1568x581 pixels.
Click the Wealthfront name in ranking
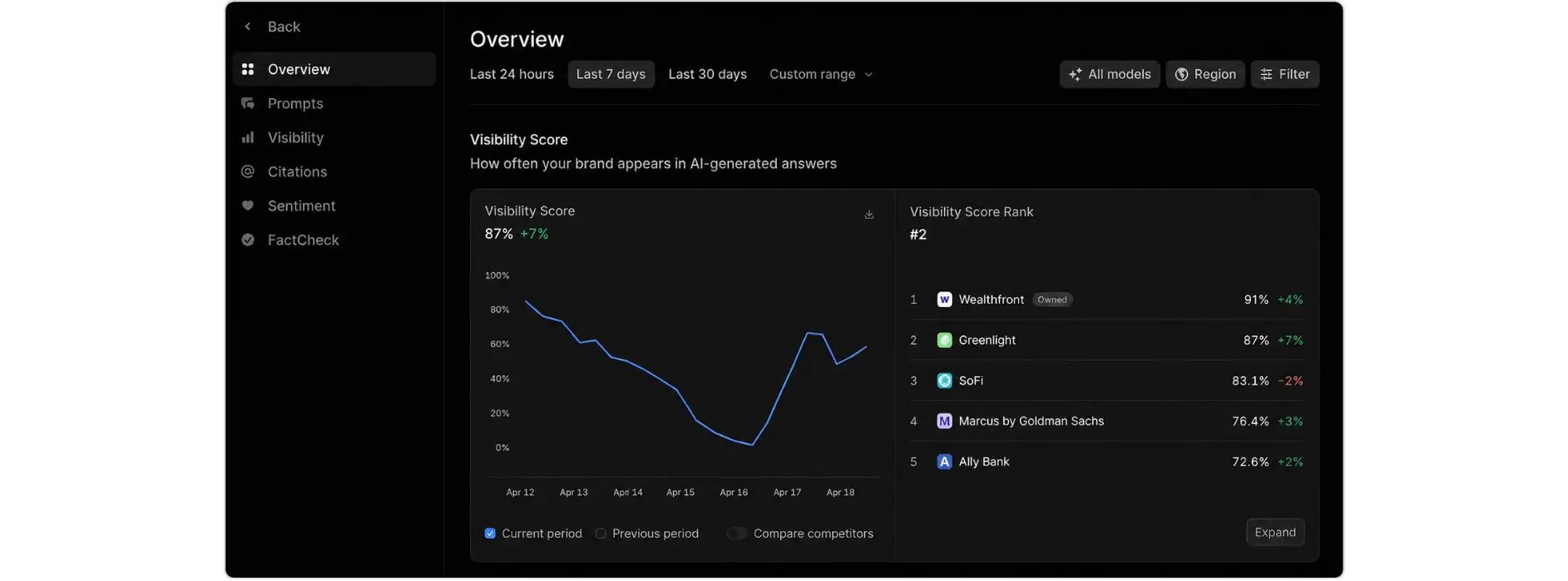coord(992,300)
